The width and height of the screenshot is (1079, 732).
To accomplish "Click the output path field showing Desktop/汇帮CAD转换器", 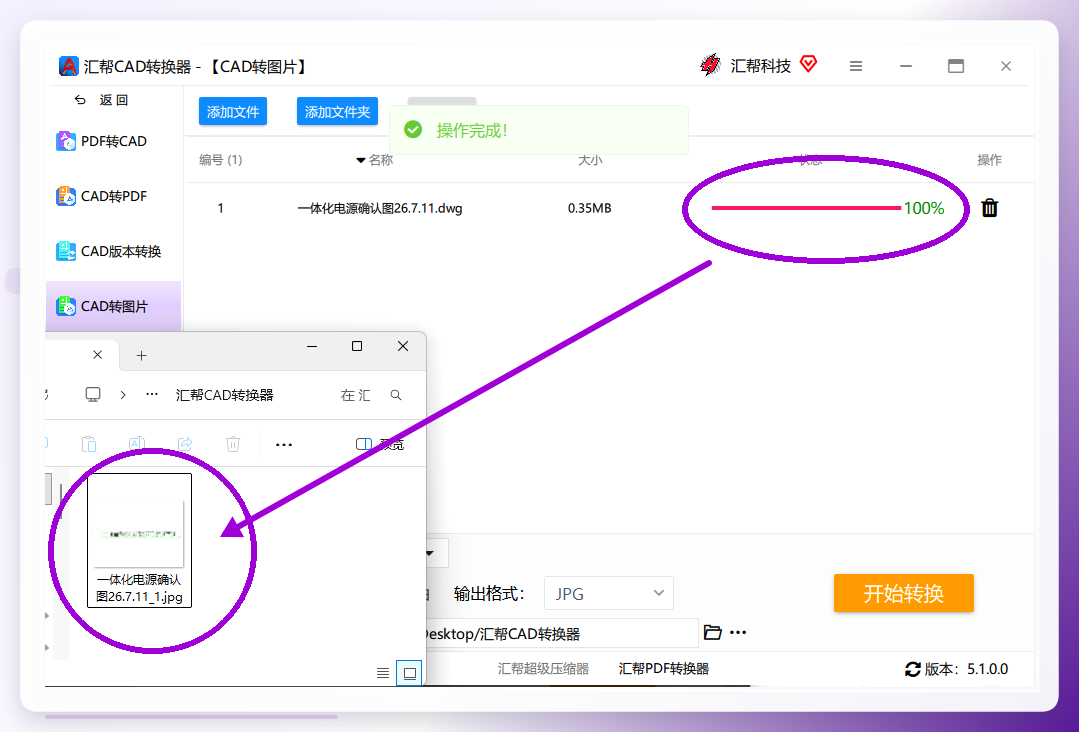I will coord(562,634).
